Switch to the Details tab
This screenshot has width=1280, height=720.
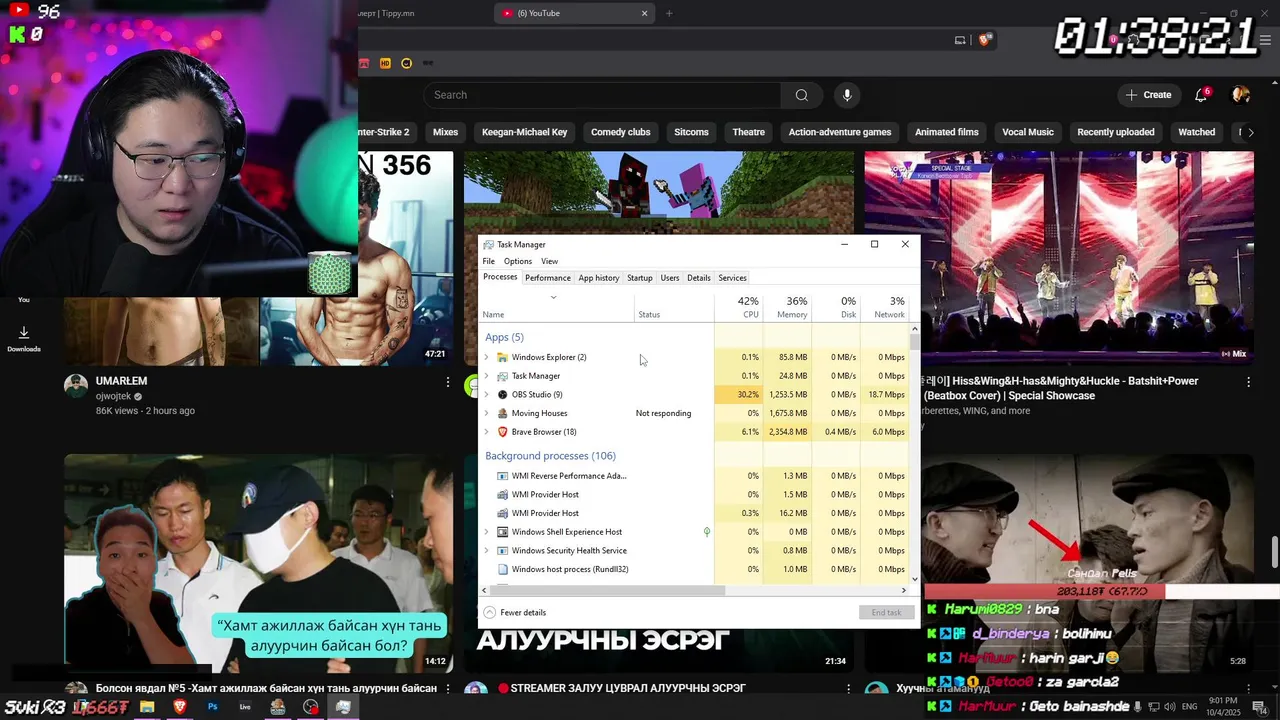point(699,278)
